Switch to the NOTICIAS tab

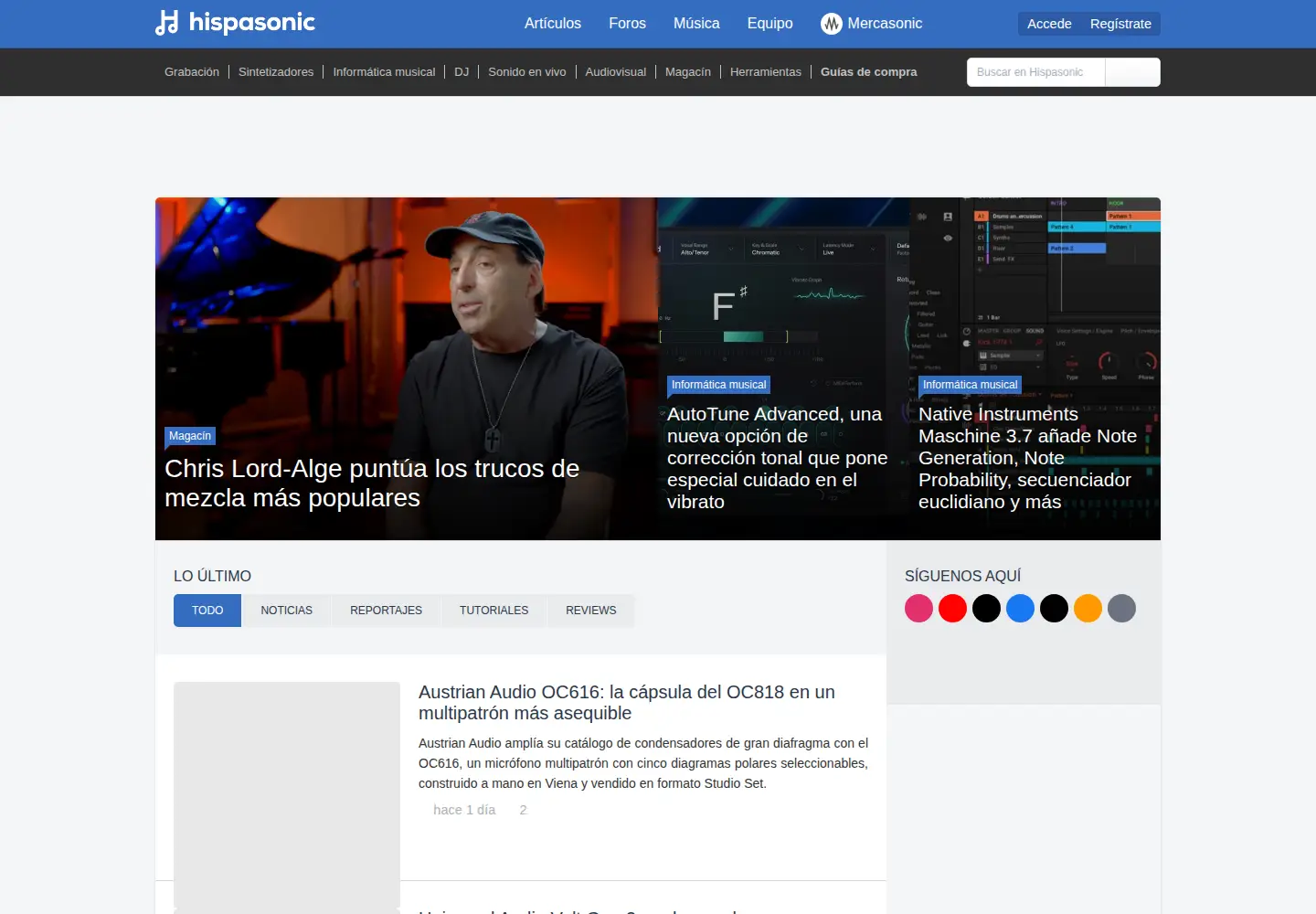287,611
